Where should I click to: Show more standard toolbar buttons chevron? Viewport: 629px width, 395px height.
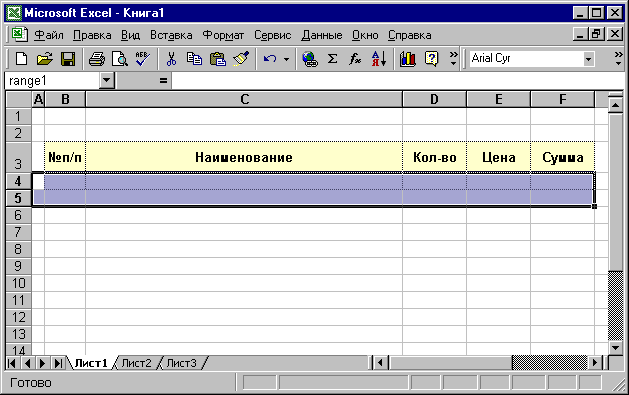453,59
